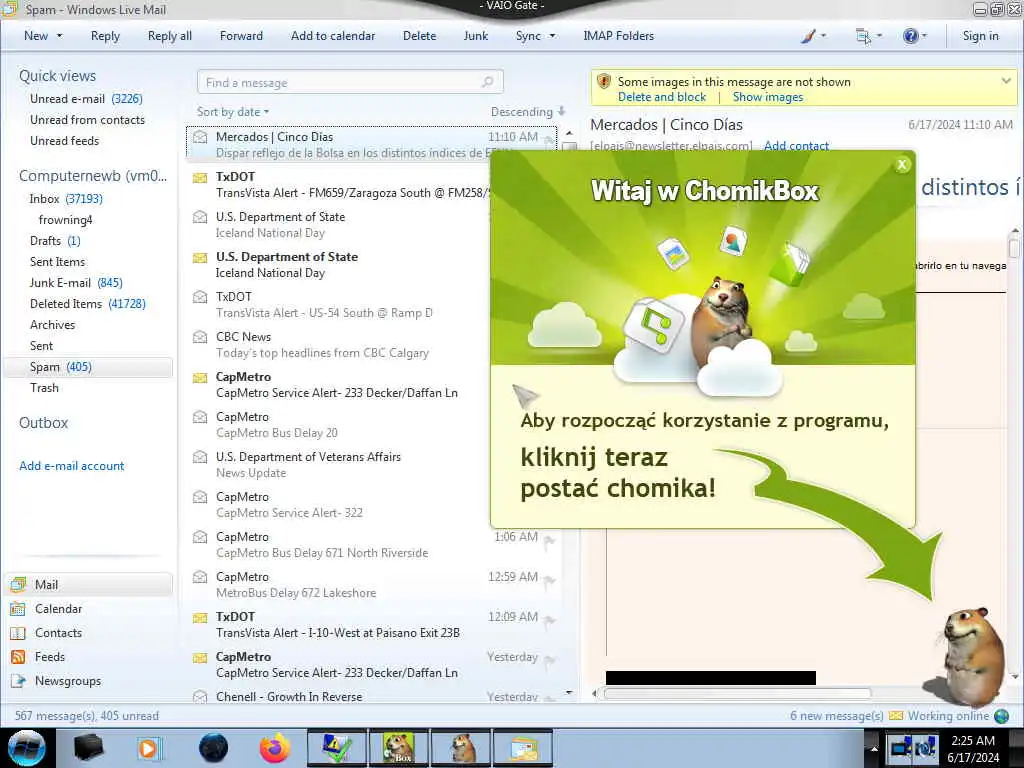Open Windows Media Player taskbar icon

coord(150,748)
